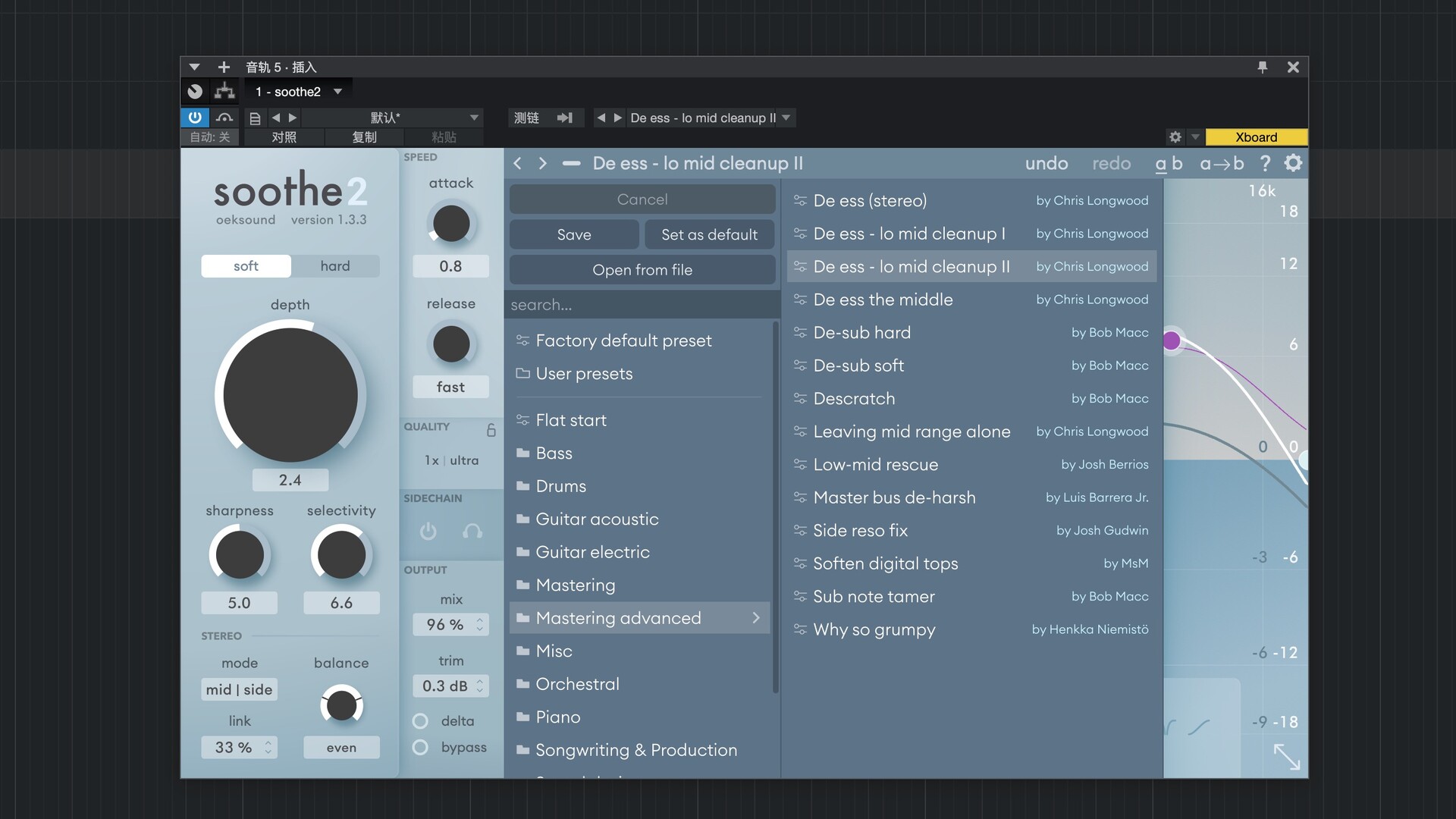Screen dimensions: 1456x819
Task: Click the Save preset button
Action: coord(574,234)
